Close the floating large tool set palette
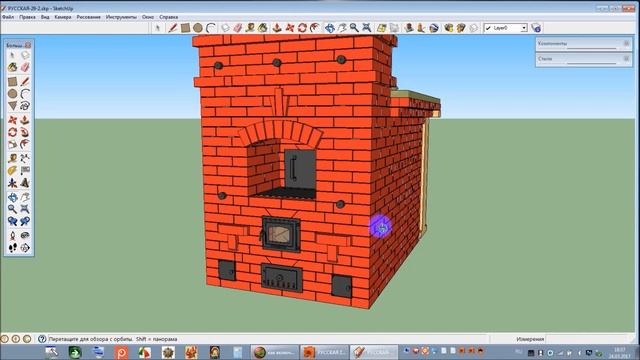This screenshot has width=640, height=360. 28,45
